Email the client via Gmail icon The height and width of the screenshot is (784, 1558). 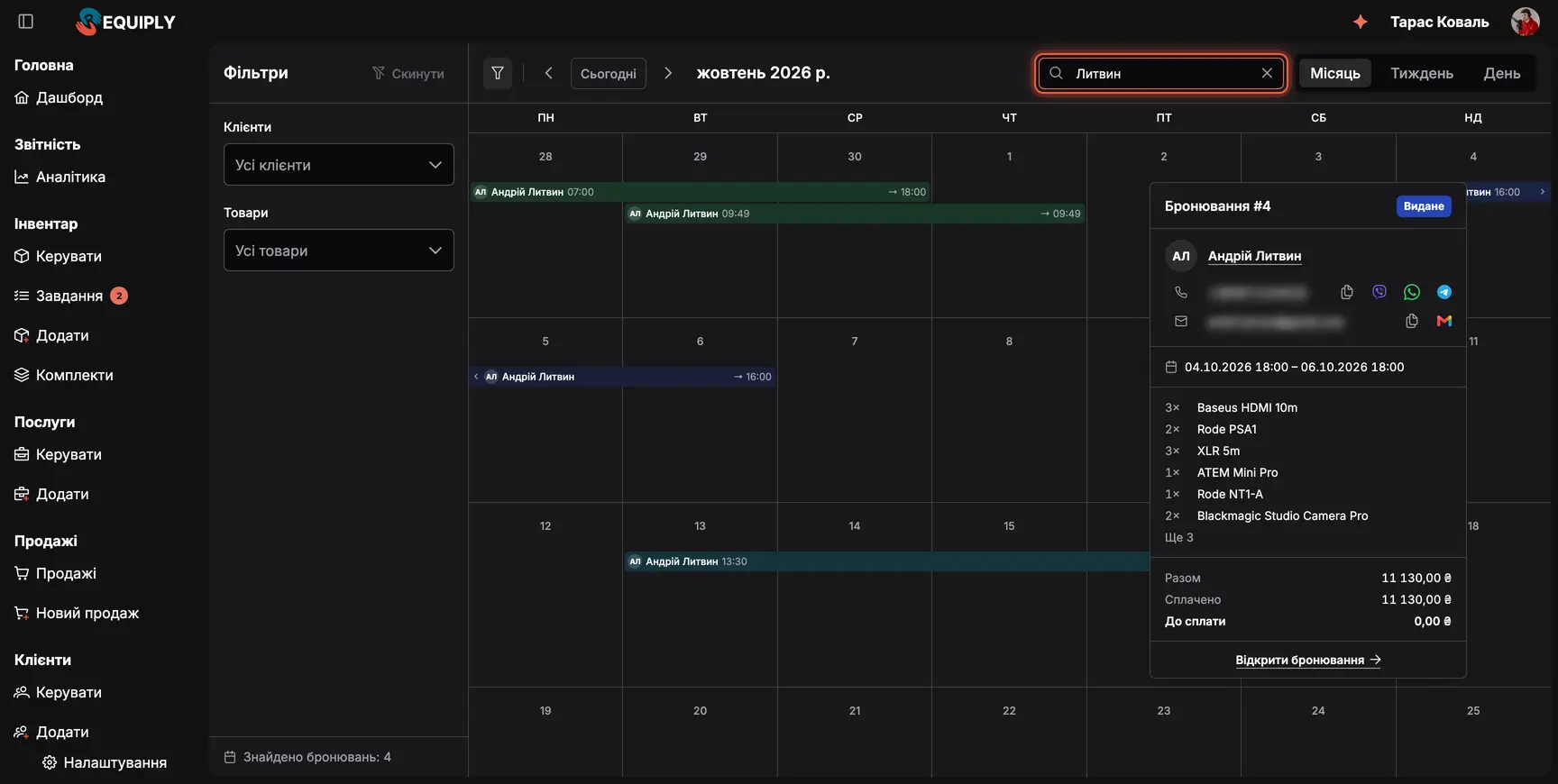[1444, 321]
